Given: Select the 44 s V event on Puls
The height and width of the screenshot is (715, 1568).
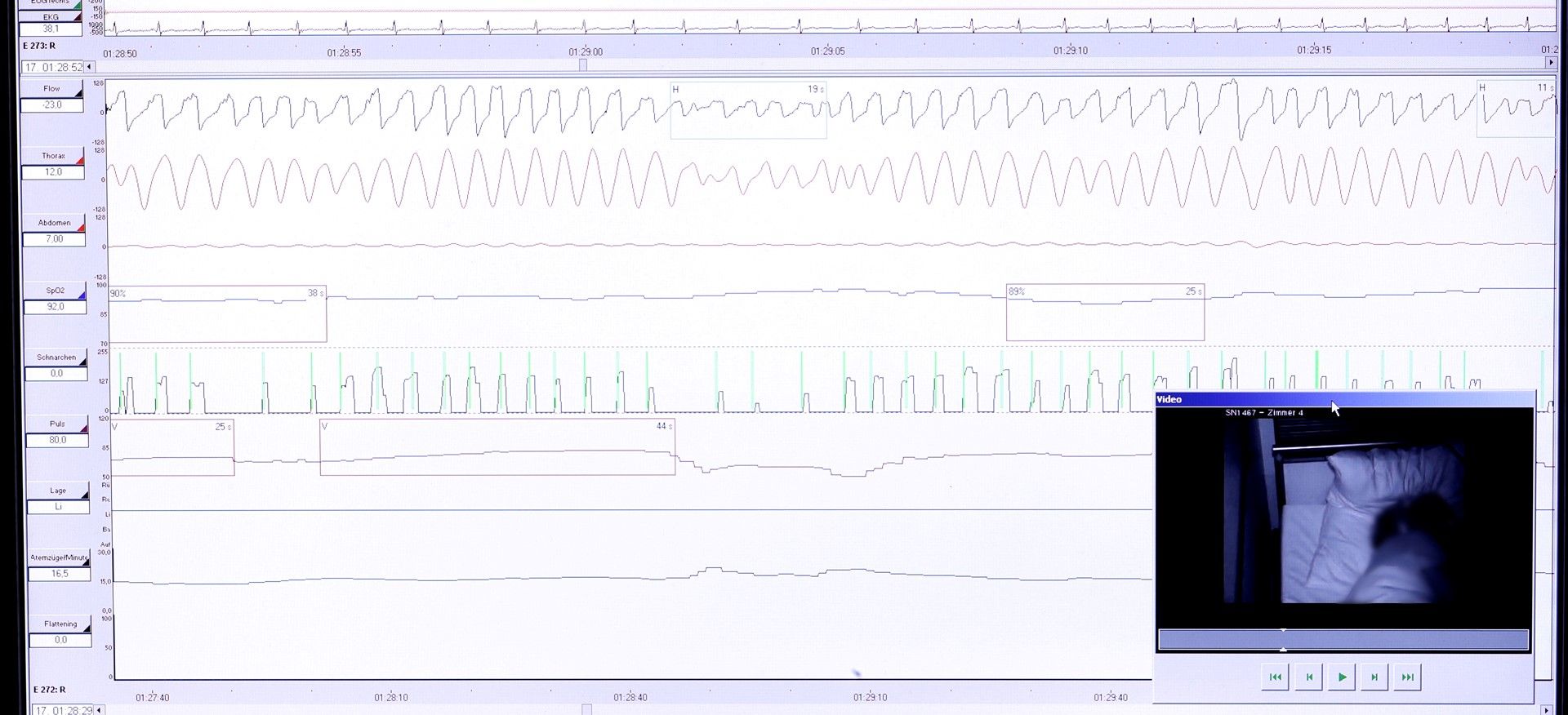Looking at the screenshot, I should [497, 447].
